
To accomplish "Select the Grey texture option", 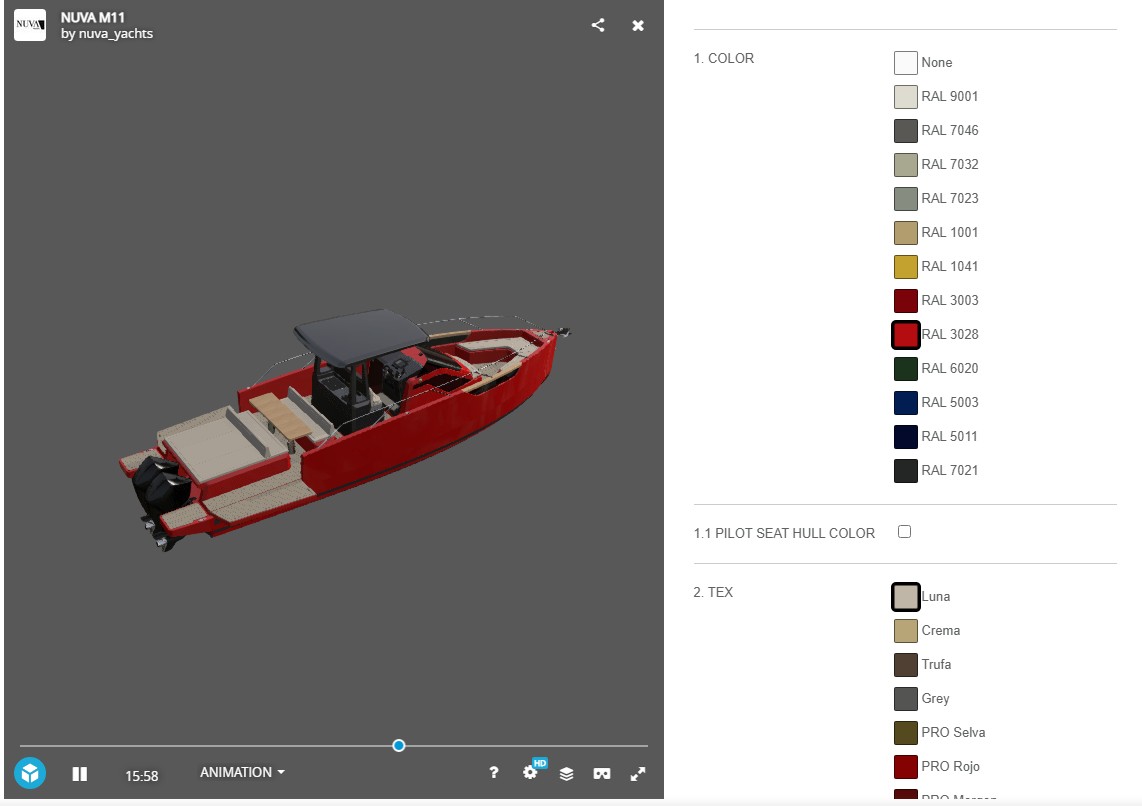I will [904, 698].
